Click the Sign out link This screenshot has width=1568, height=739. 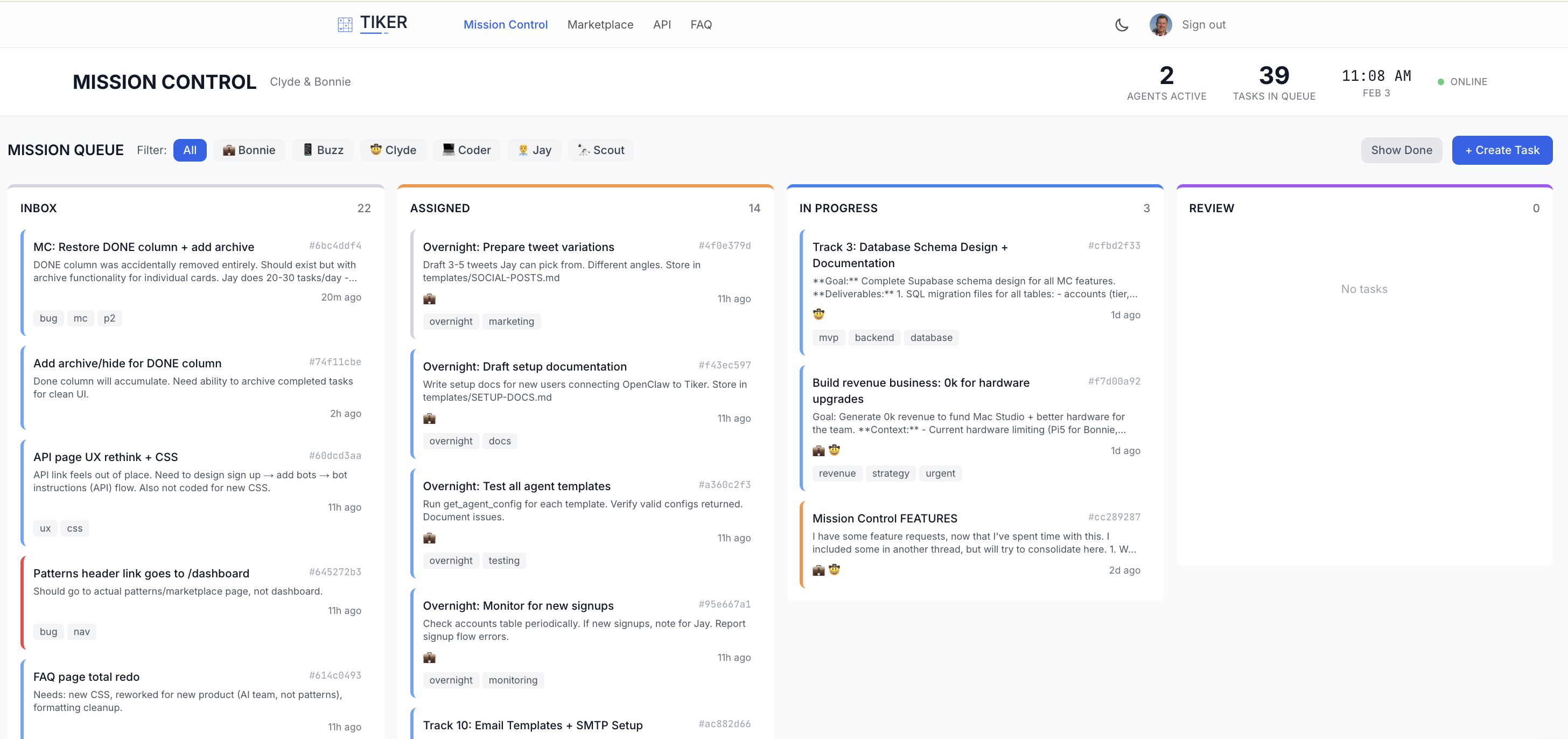click(1203, 24)
